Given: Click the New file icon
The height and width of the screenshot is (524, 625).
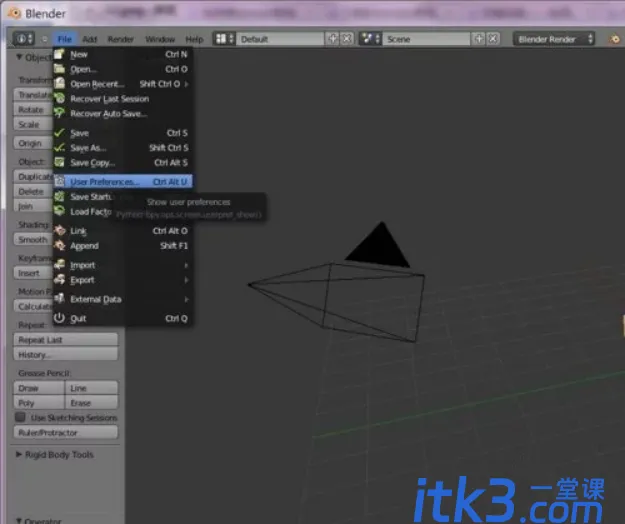Looking at the screenshot, I should [59, 54].
